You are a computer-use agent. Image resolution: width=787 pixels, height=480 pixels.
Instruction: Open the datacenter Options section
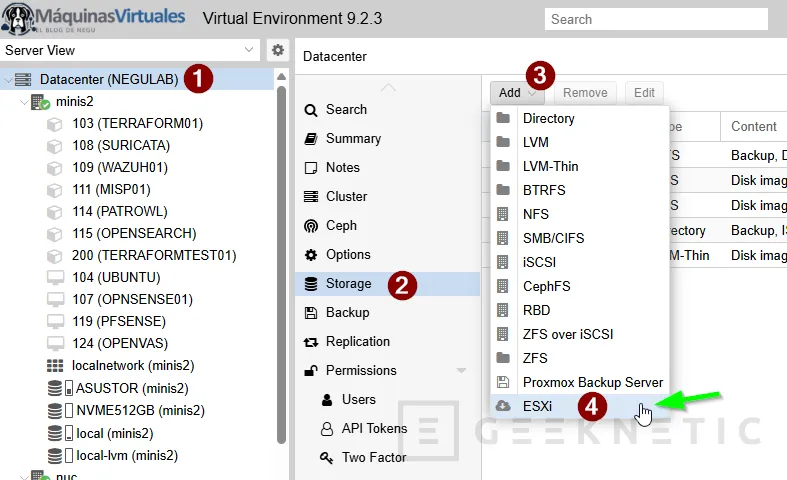pos(348,255)
